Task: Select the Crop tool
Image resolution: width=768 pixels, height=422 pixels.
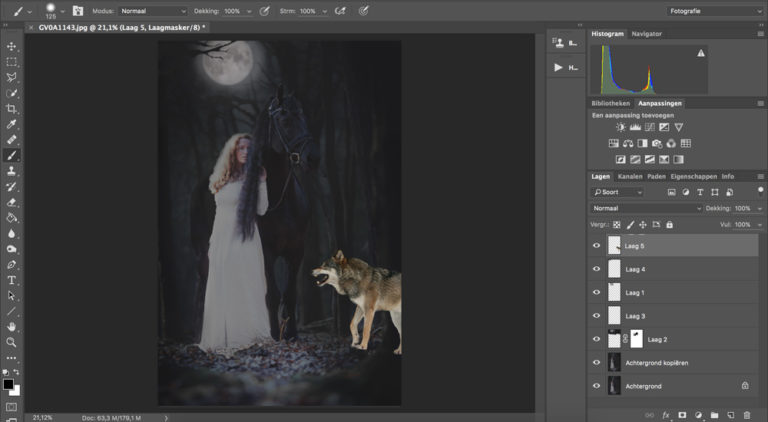Action: pos(12,109)
